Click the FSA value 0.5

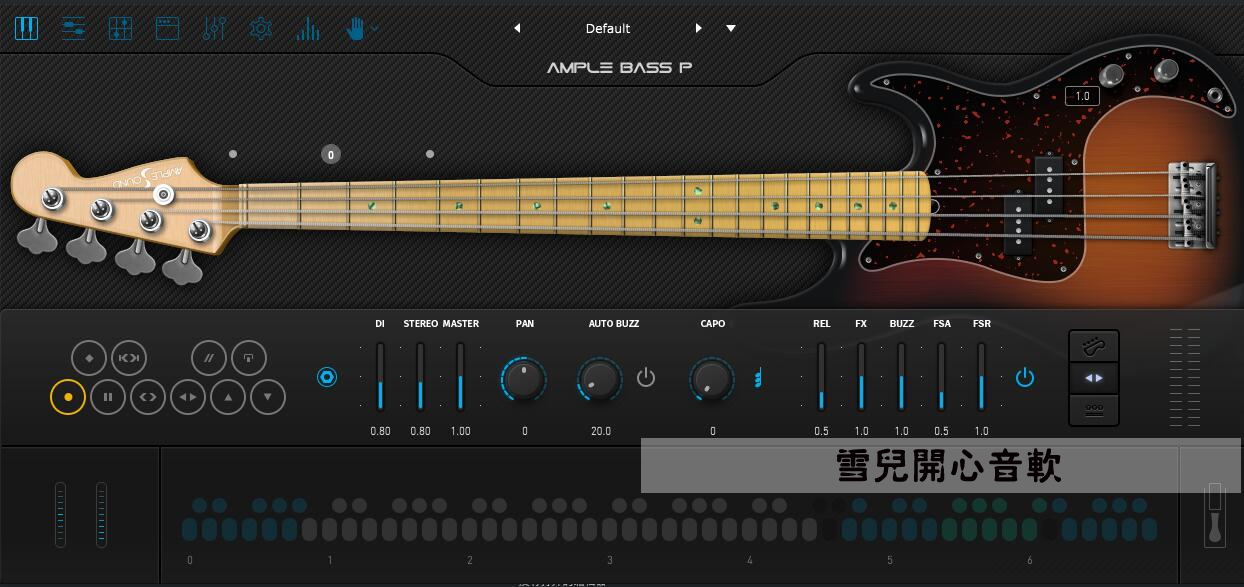tap(941, 431)
